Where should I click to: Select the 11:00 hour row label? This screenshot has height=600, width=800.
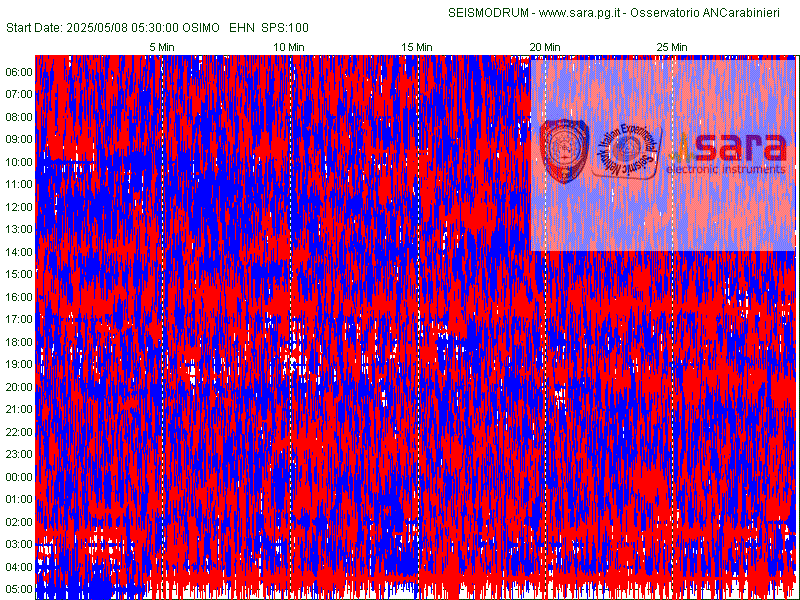19,184
